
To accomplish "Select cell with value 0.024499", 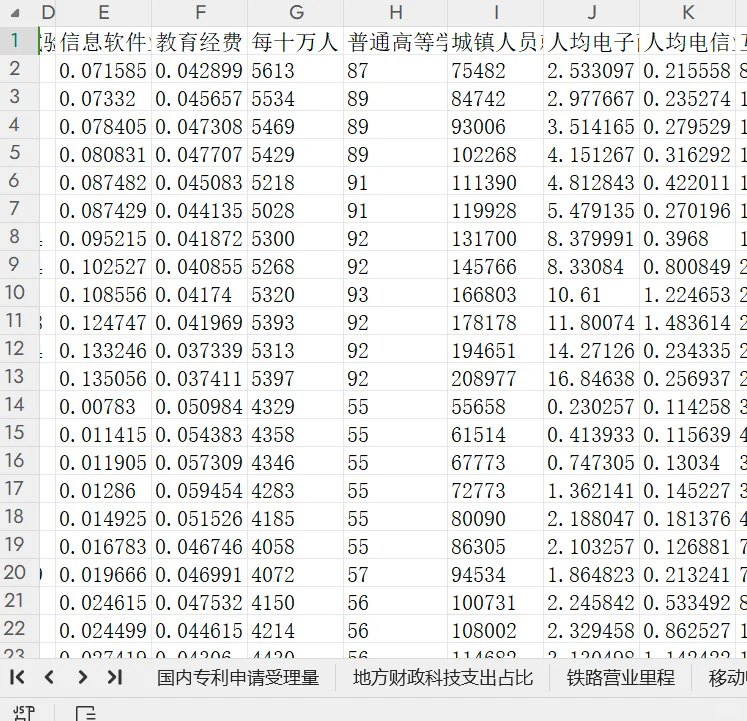I will point(103,630).
